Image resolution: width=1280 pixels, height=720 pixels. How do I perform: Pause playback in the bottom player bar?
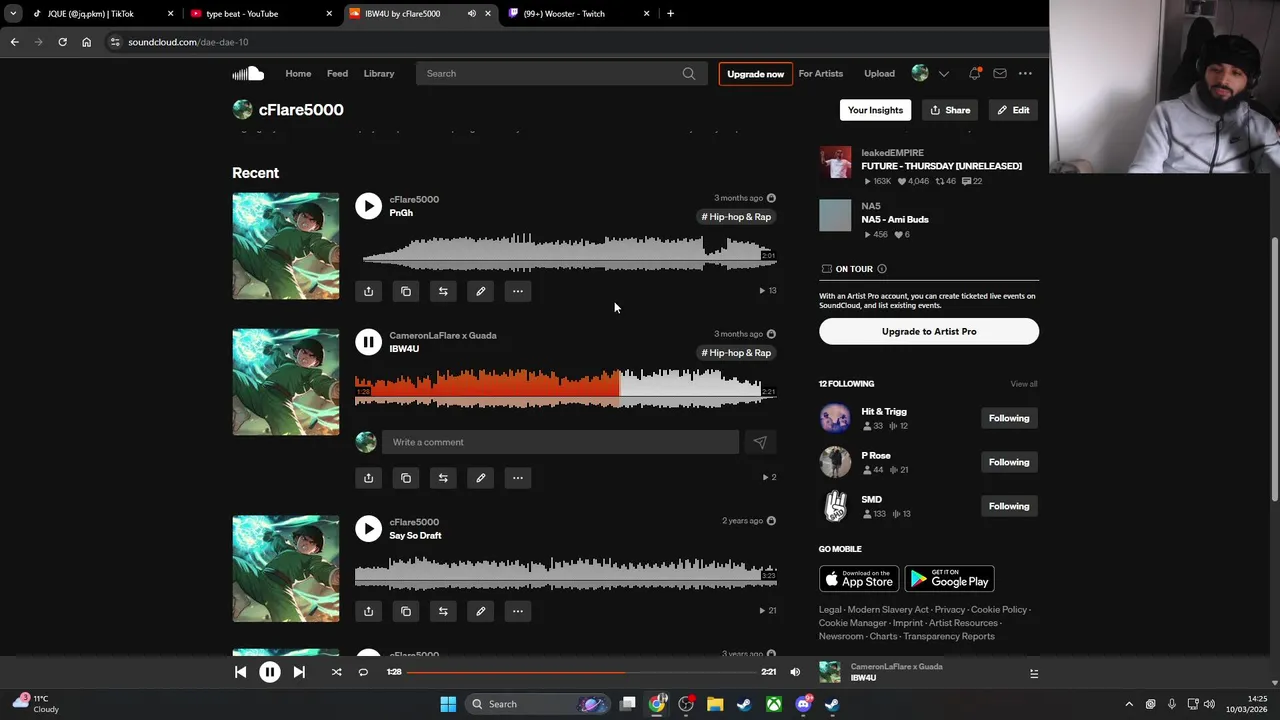pos(270,672)
